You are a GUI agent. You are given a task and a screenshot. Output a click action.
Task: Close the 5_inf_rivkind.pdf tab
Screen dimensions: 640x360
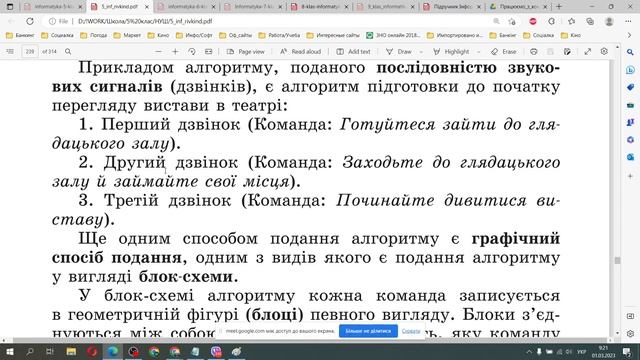click(147, 7)
